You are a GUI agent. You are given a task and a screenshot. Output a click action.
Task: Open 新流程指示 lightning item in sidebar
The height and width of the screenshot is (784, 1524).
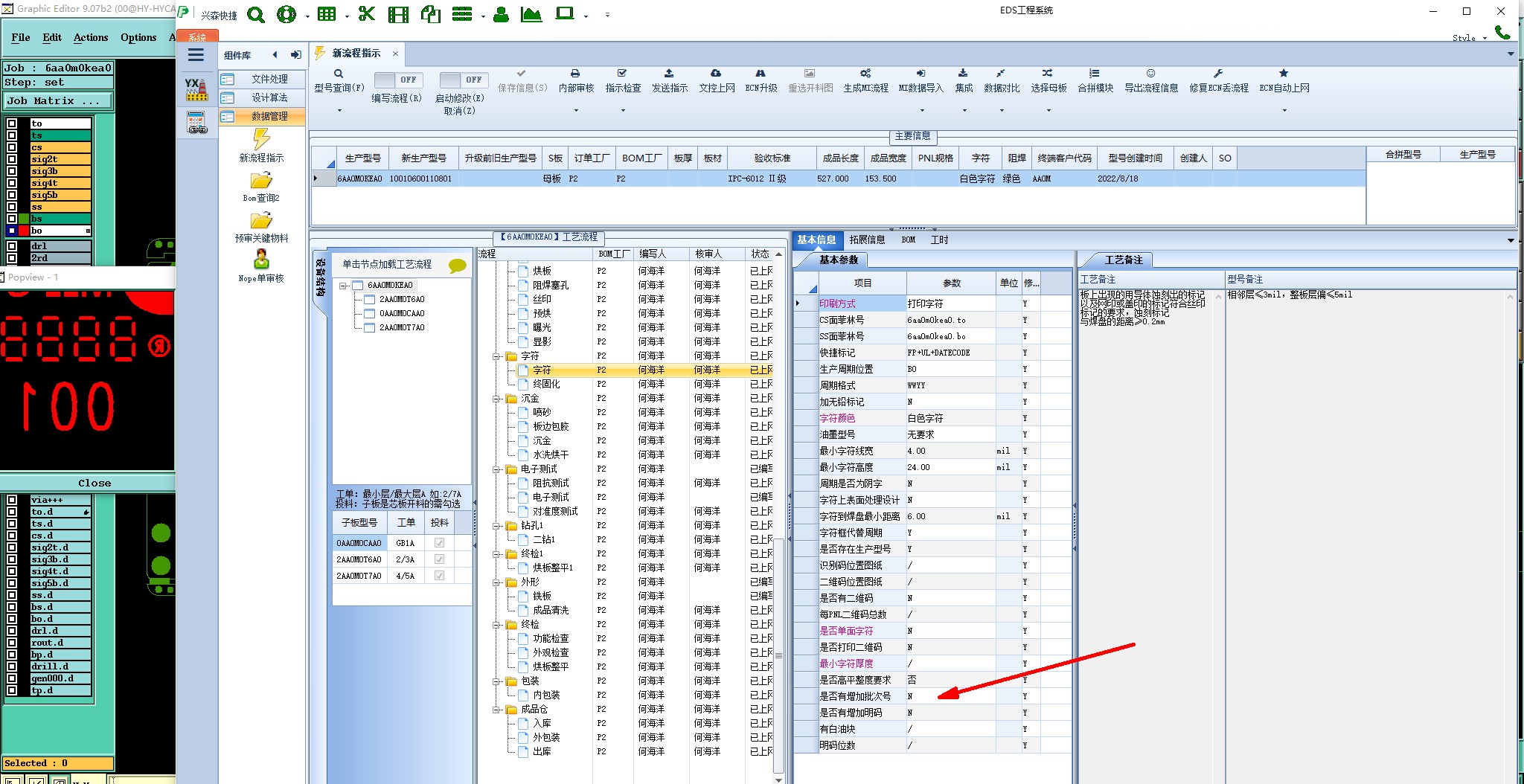pos(261,145)
